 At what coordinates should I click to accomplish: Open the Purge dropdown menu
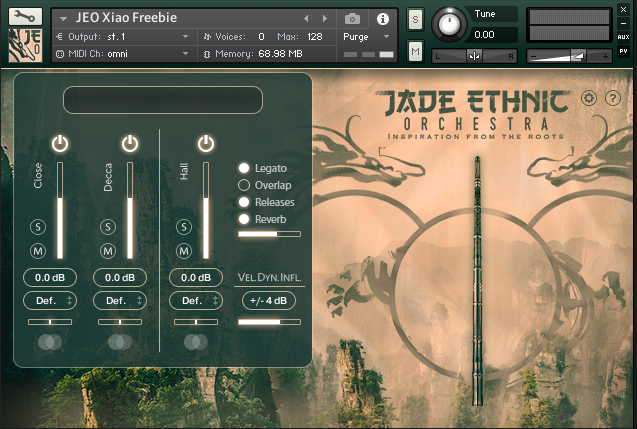[366, 37]
